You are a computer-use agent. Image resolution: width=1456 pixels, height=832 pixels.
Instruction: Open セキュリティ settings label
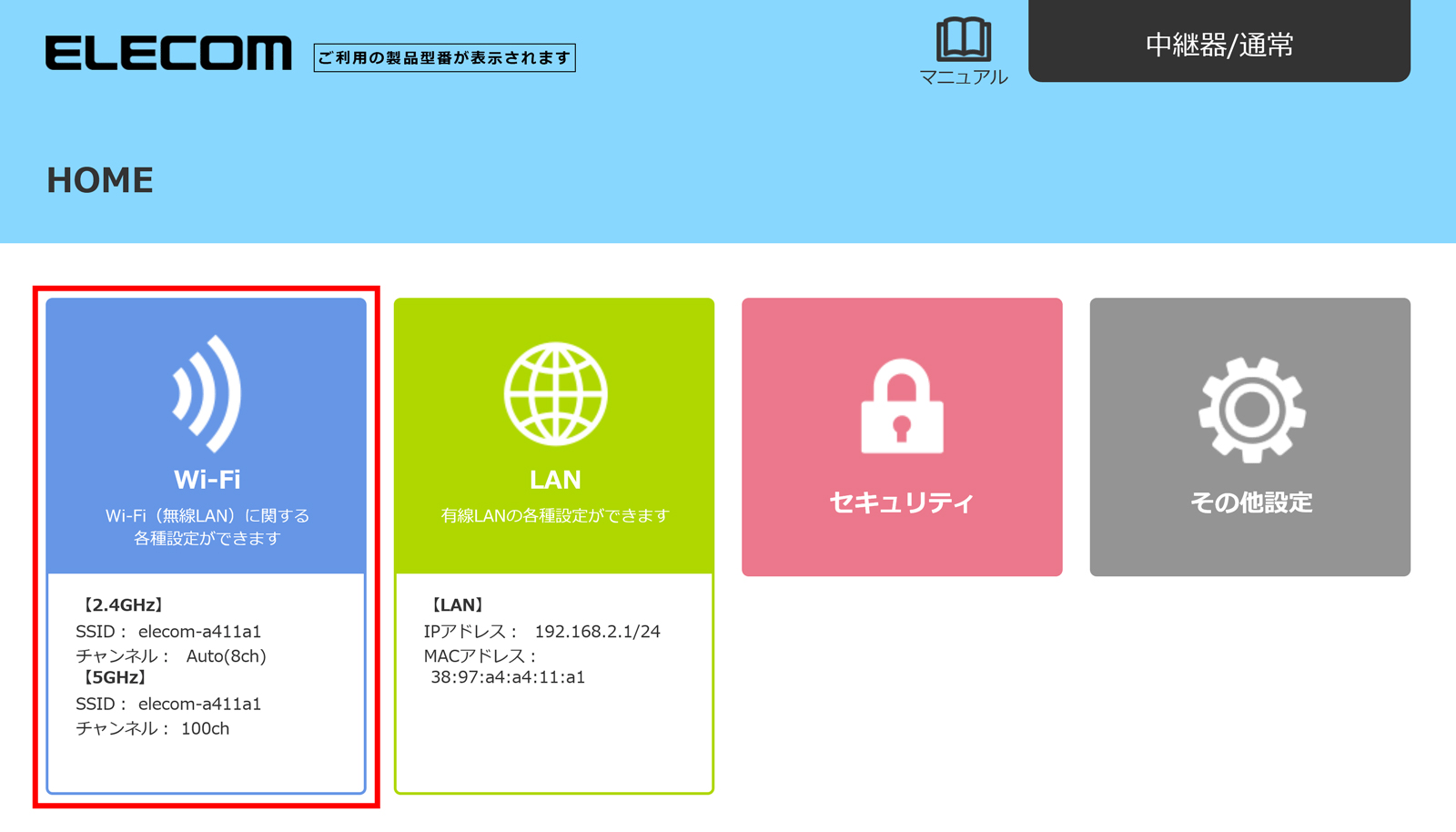[x=902, y=502]
